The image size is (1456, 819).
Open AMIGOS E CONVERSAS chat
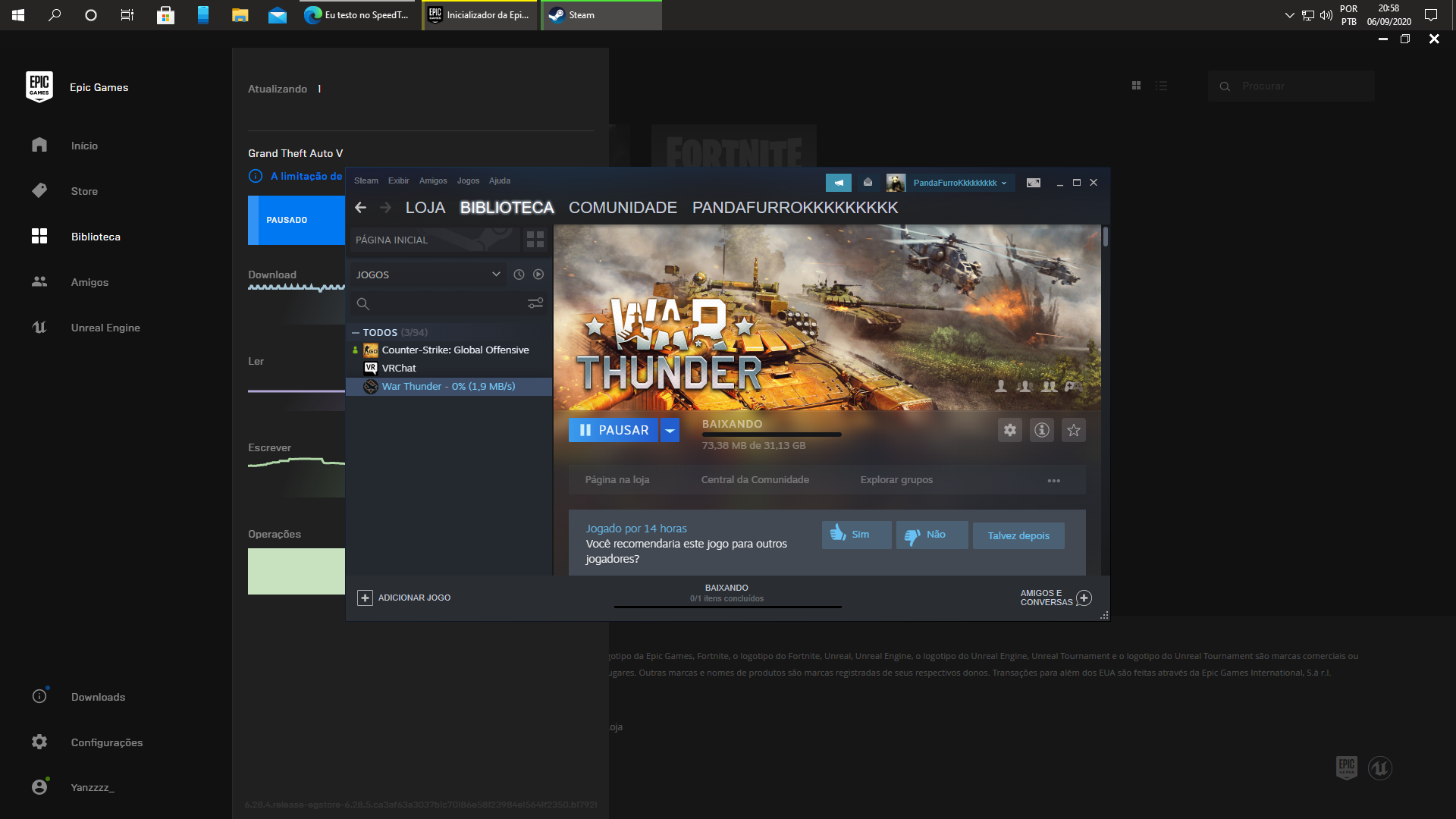[x=1056, y=598]
